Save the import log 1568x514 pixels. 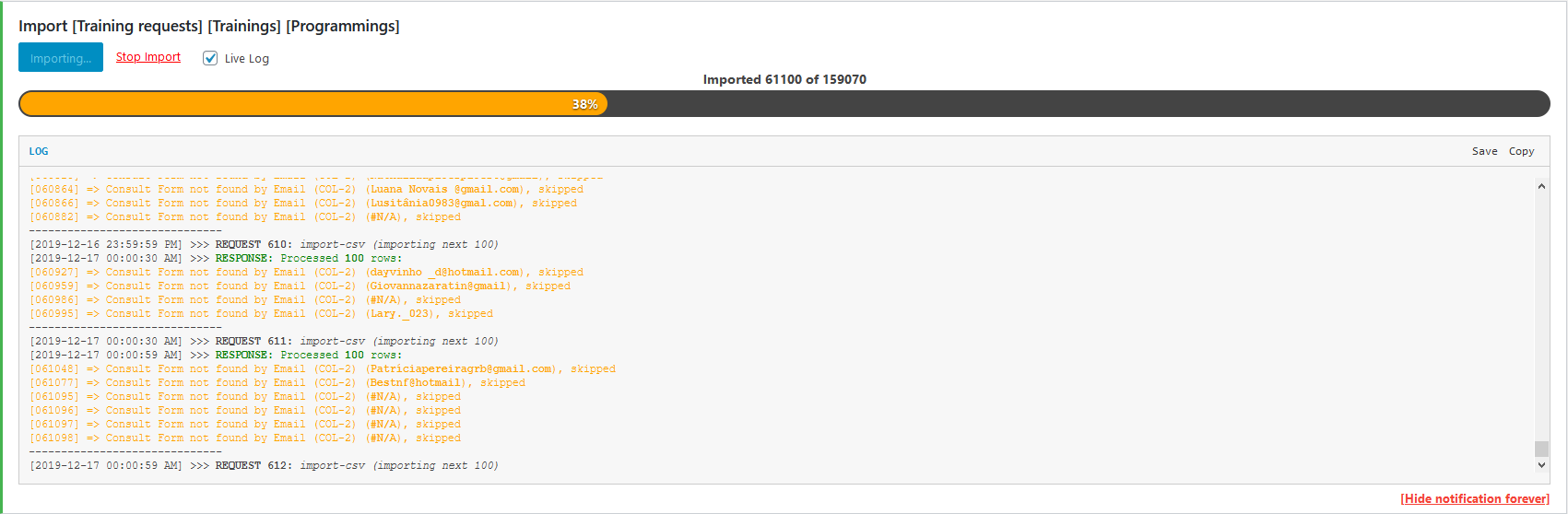click(x=1484, y=151)
